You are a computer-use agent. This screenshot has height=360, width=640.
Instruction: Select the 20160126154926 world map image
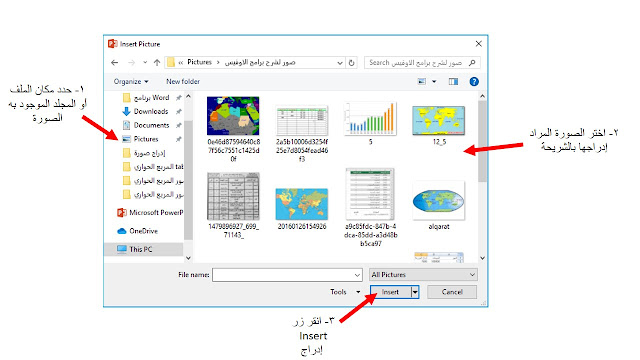pyautogui.click(x=302, y=204)
